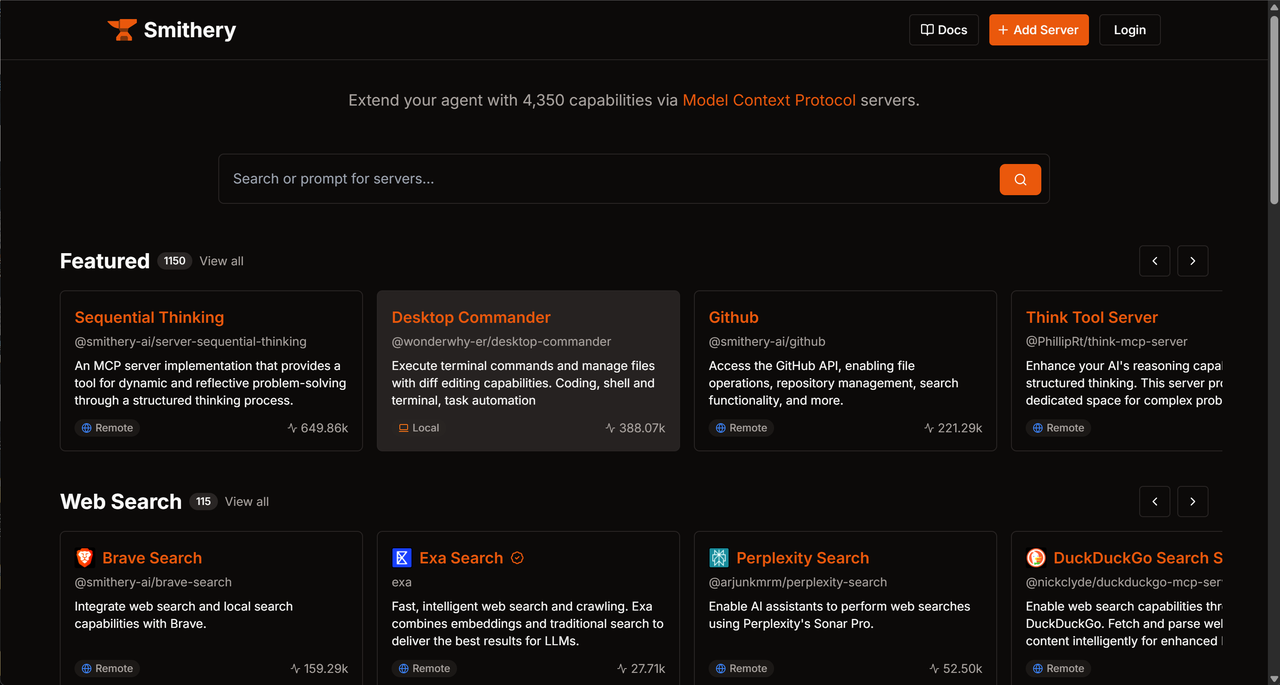This screenshot has width=1280, height=685.
Task: Open the Brave Search server title
Action: click(x=152, y=558)
